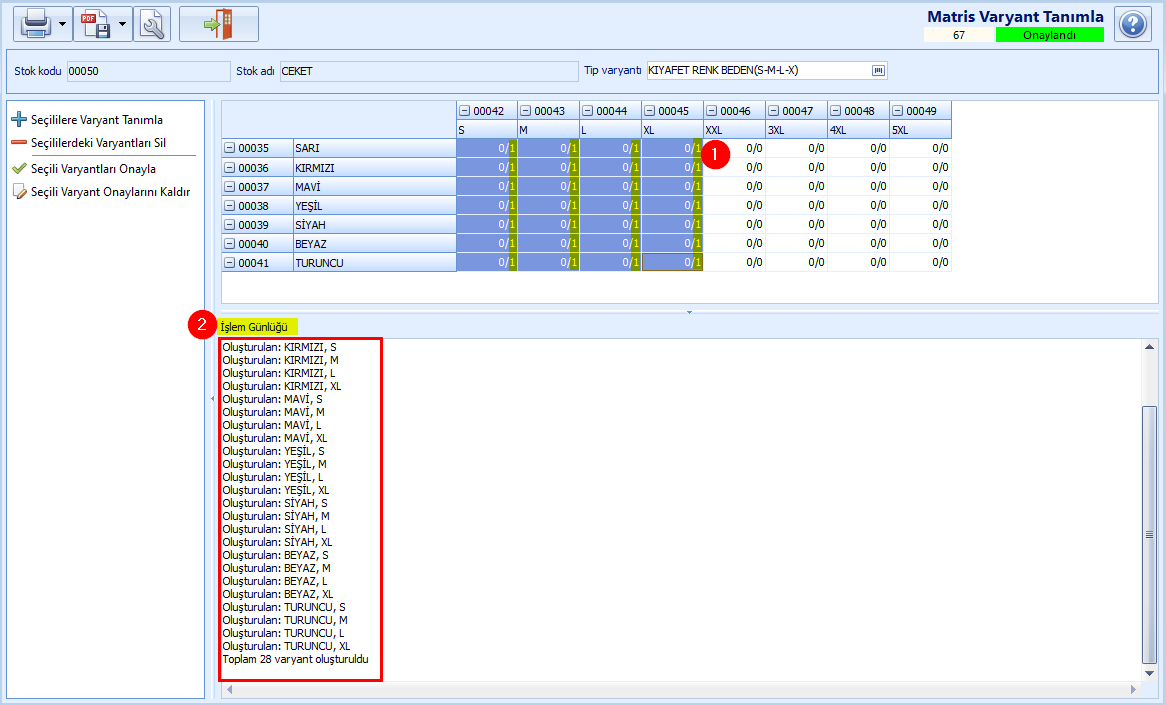Select the YEŞİL row header

(375, 205)
